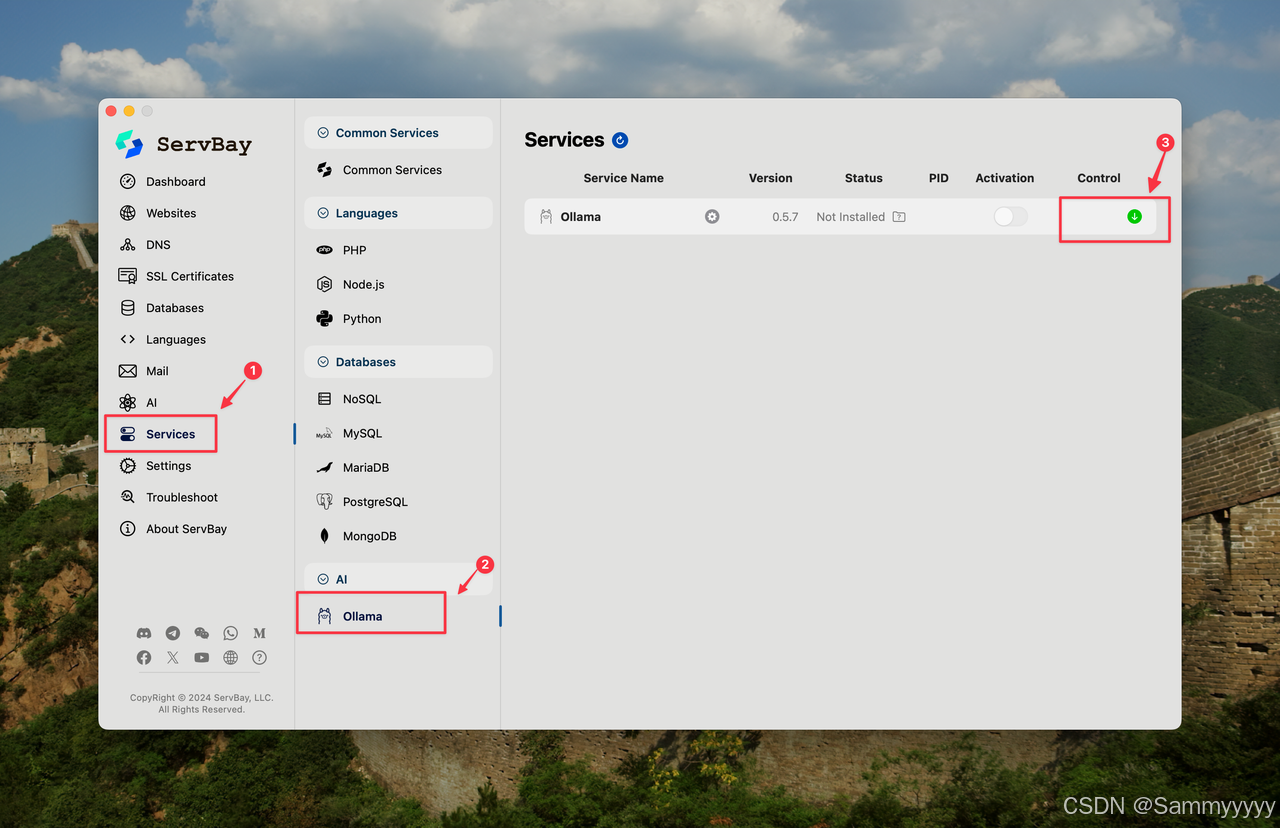1280x828 pixels.
Task: Click the Activation column header
Action: (1004, 178)
